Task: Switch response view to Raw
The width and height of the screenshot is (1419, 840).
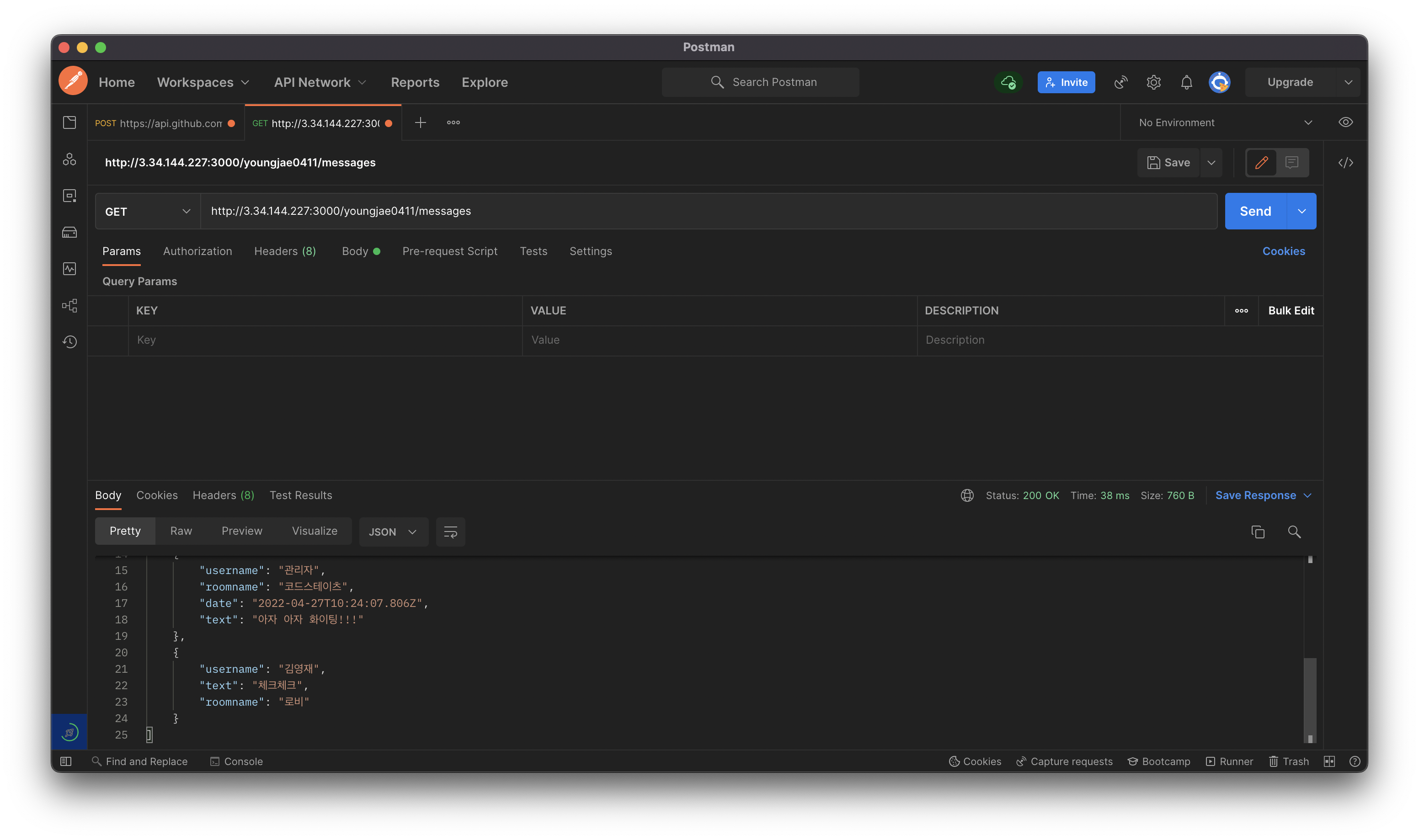Action: (x=181, y=531)
